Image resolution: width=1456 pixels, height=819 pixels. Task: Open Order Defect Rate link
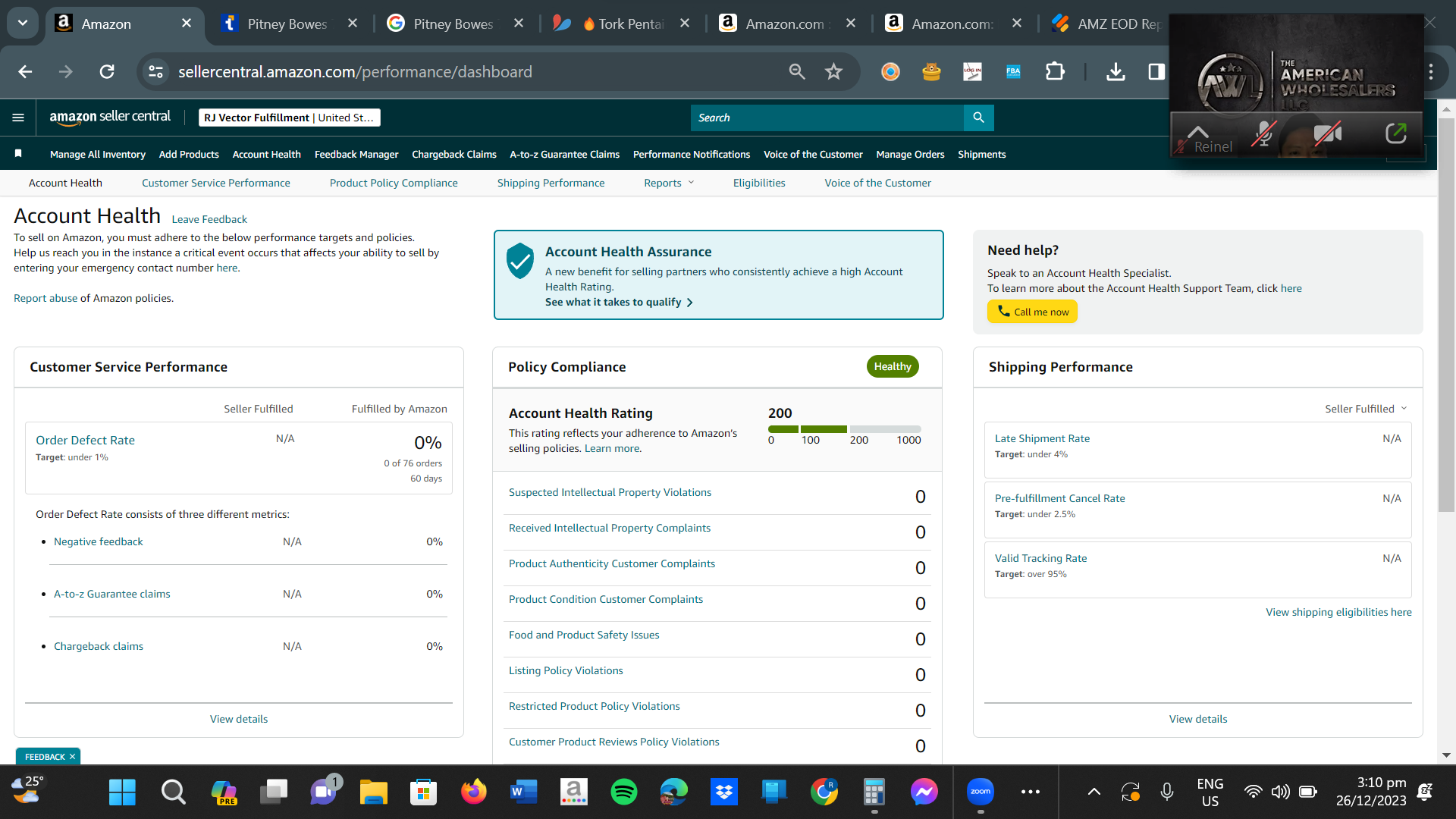85,441
